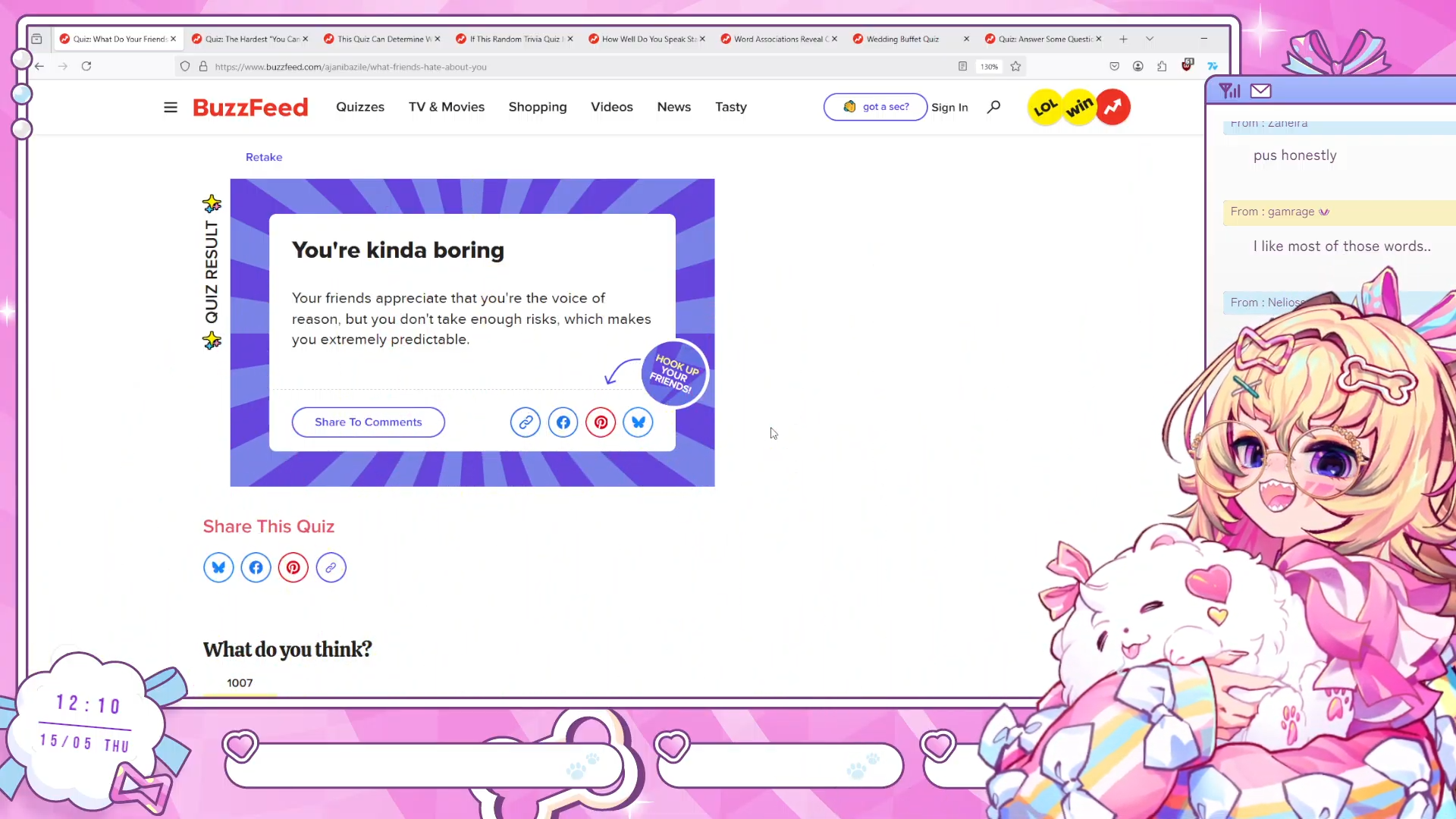Click the LOL badge
This screenshot has width=1456, height=819.
[1045, 107]
